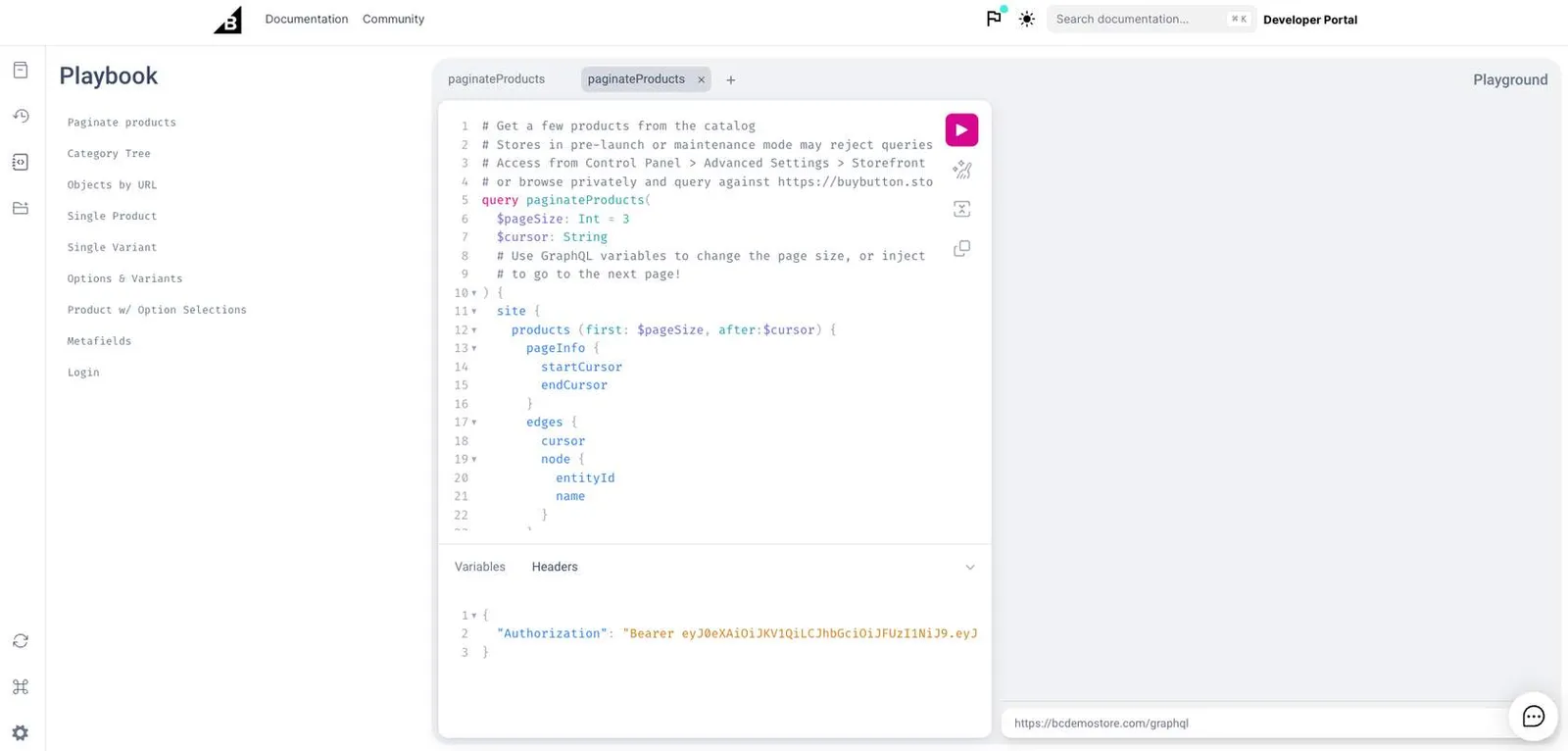Open the GraphiQL explorer plugin icon
This screenshot has width=1568, height=751.
[21, 162]
